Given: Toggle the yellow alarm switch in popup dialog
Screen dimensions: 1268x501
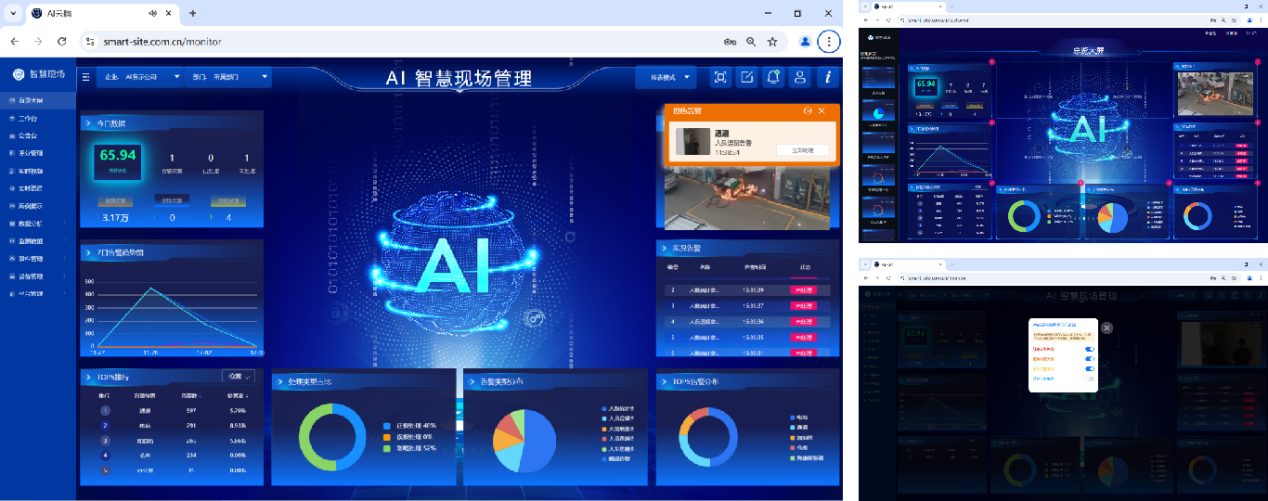Looking at the screenshot, I should [x=1090, y=369].
